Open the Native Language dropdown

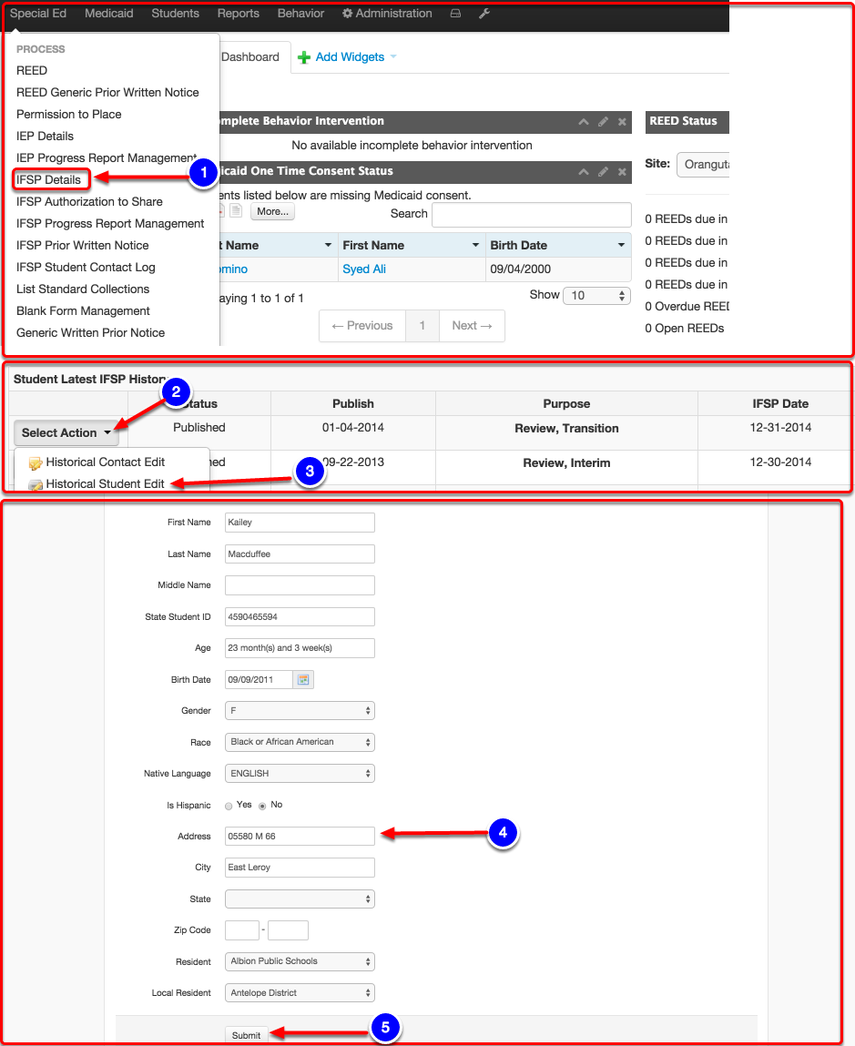pyautogui.click(x=299, y=773)
